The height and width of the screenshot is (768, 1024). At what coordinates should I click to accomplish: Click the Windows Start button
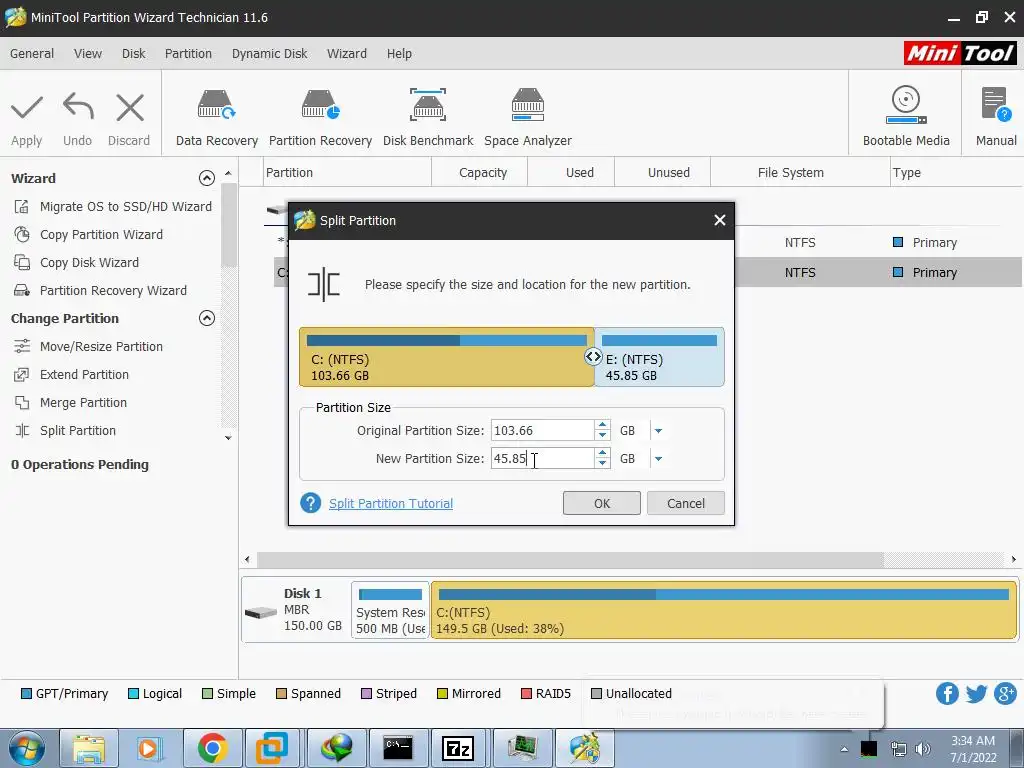26,748
